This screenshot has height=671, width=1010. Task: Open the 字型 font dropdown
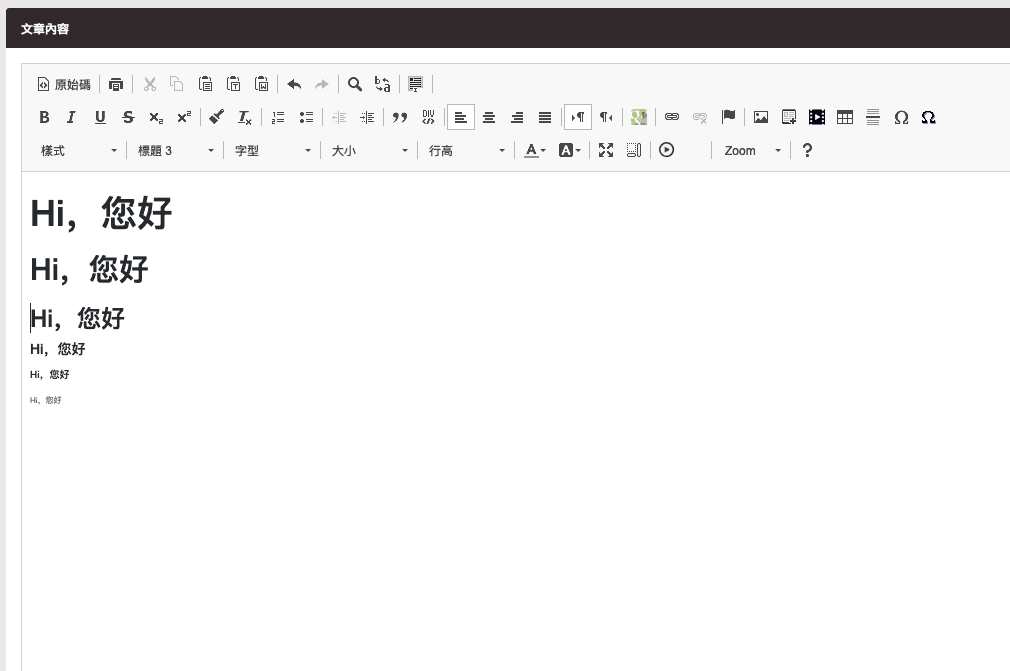click(273, 150)
